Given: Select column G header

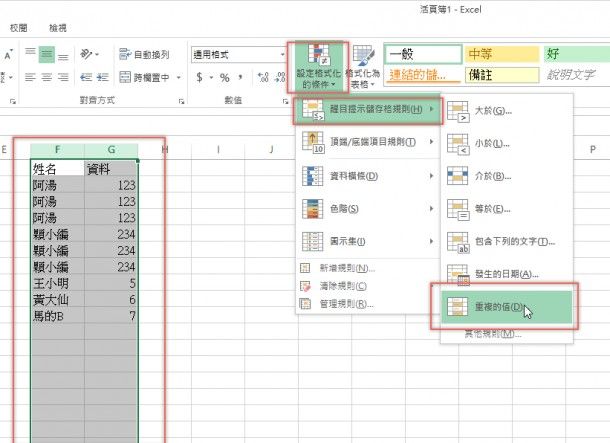Looking at the screenshot, I should point(111,150).
